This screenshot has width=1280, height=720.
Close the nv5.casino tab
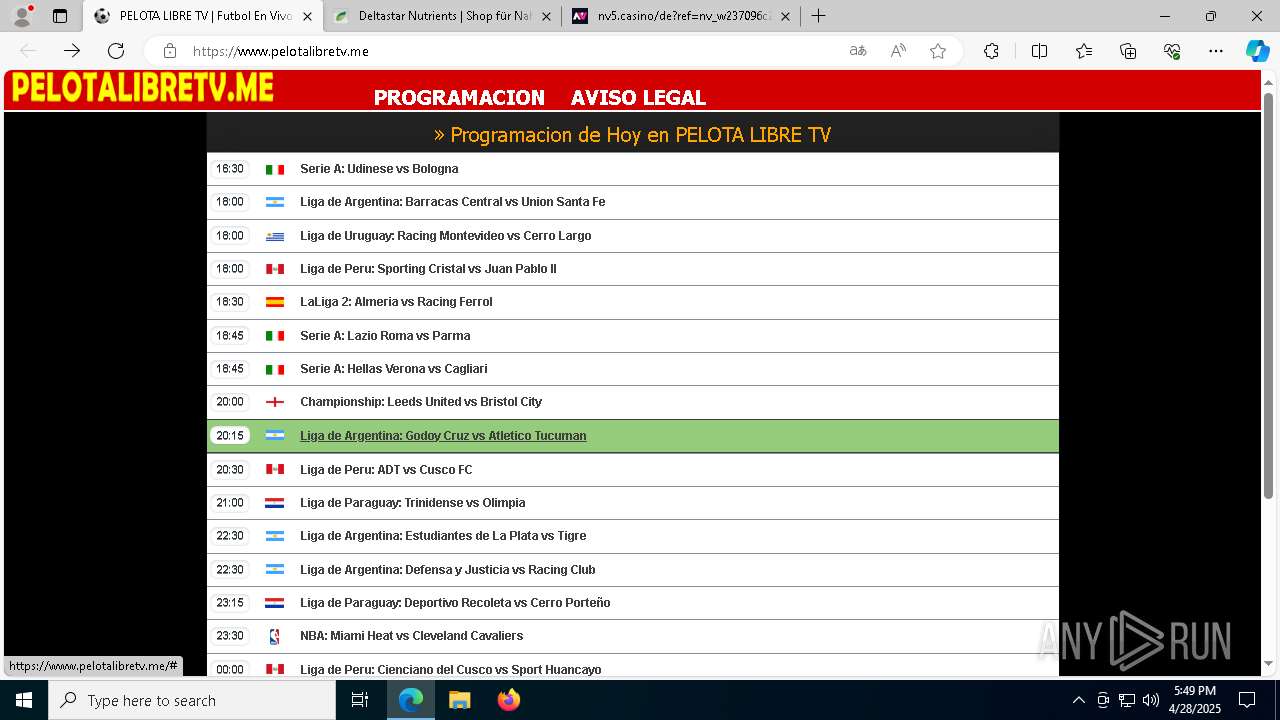point(785,16)
